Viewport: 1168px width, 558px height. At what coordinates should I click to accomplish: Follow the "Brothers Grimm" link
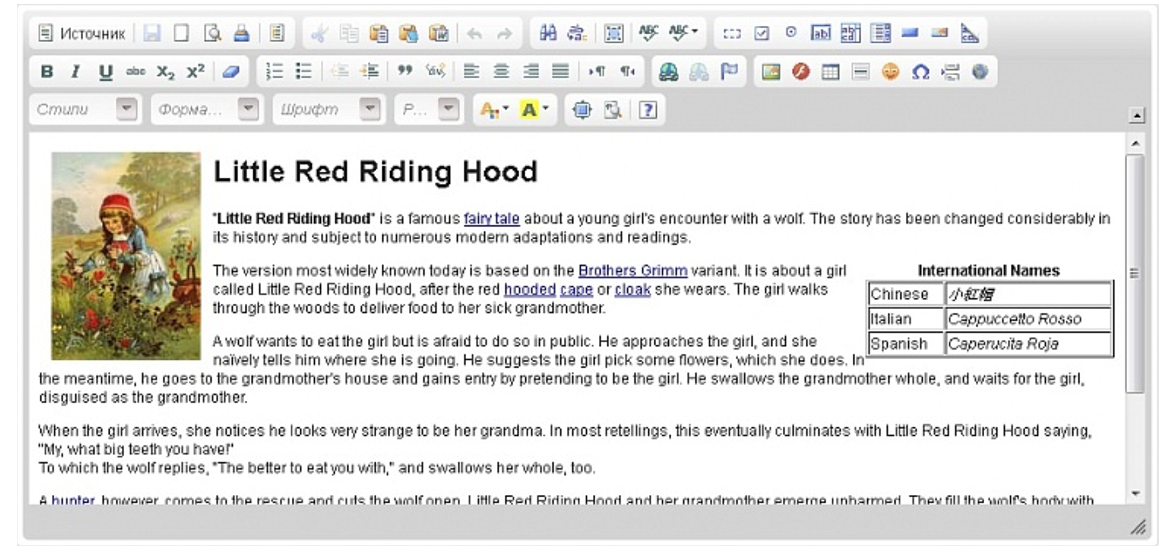coord(632,270)
